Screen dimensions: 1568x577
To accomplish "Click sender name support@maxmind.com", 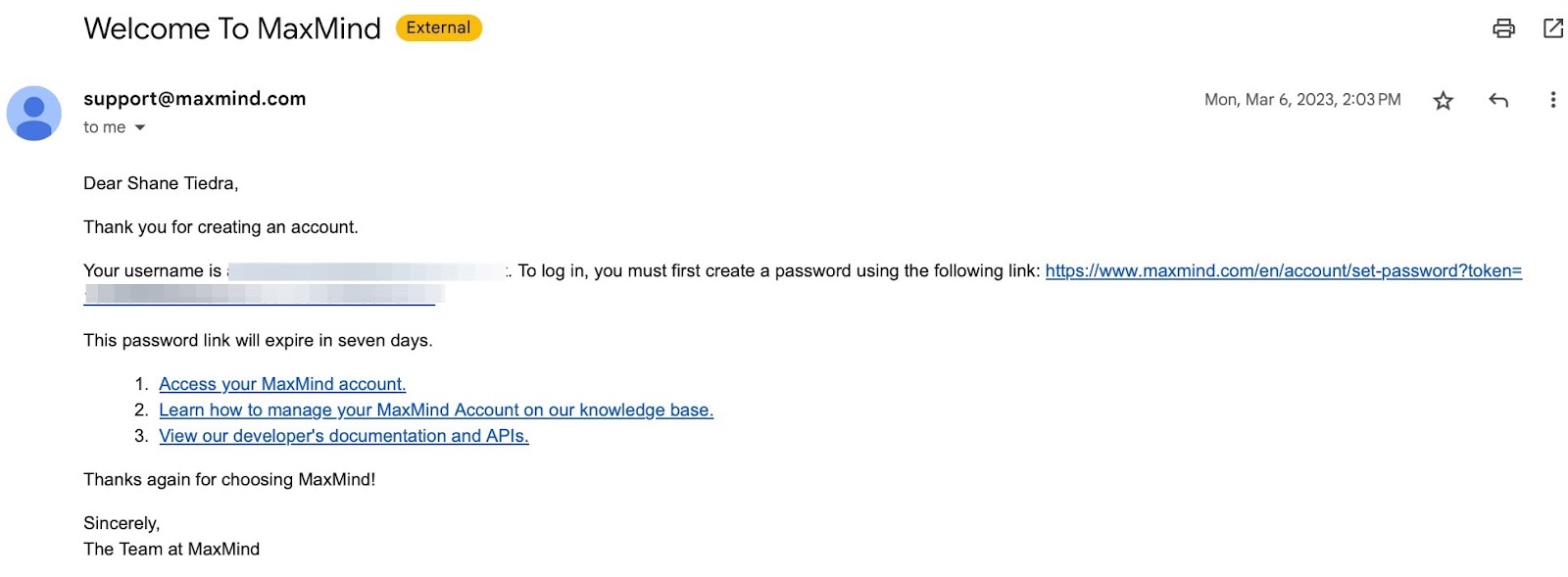I will pos(195,99).
